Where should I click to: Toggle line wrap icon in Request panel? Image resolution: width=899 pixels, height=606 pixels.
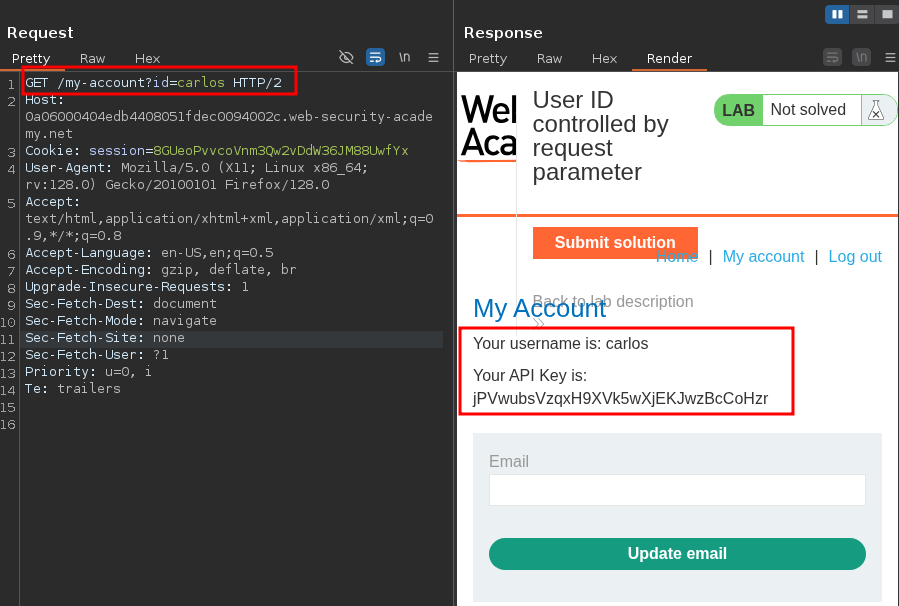tap(375, 57)
